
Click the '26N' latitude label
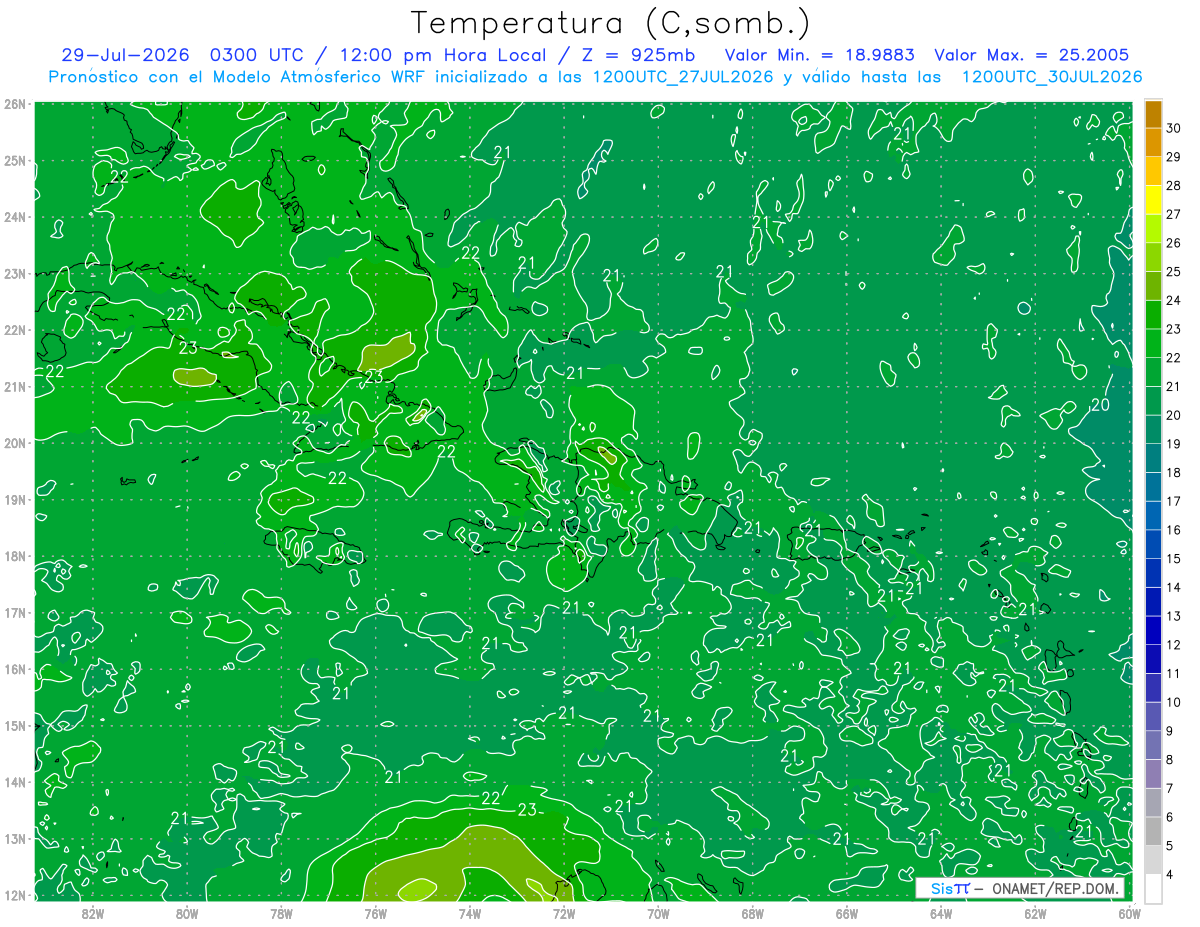(14, 104)
